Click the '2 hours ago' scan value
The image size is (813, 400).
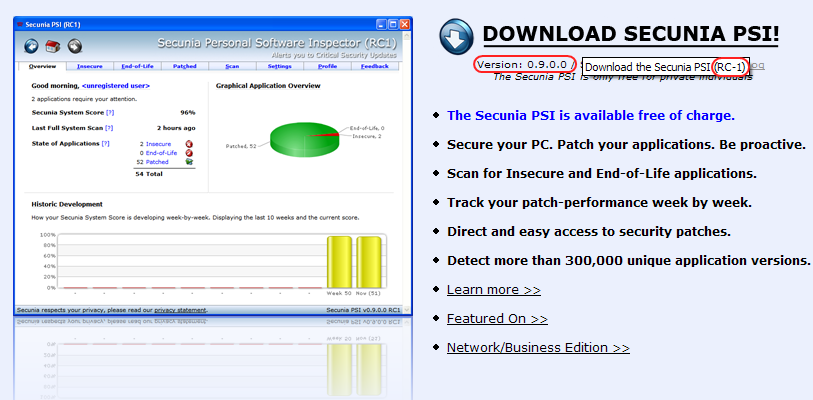coord(176,128)
